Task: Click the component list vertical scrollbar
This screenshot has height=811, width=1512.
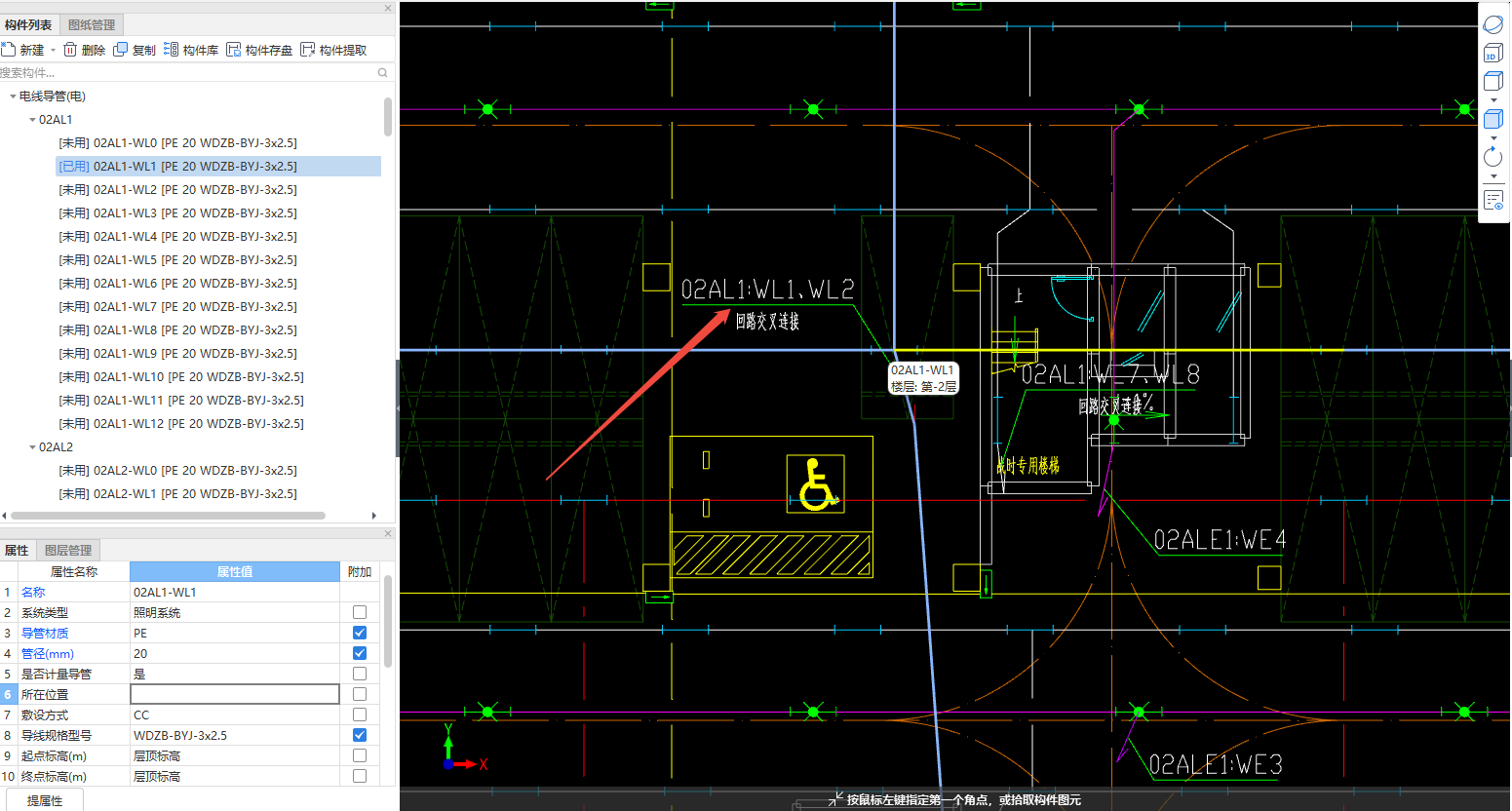Action: (388, 116)
